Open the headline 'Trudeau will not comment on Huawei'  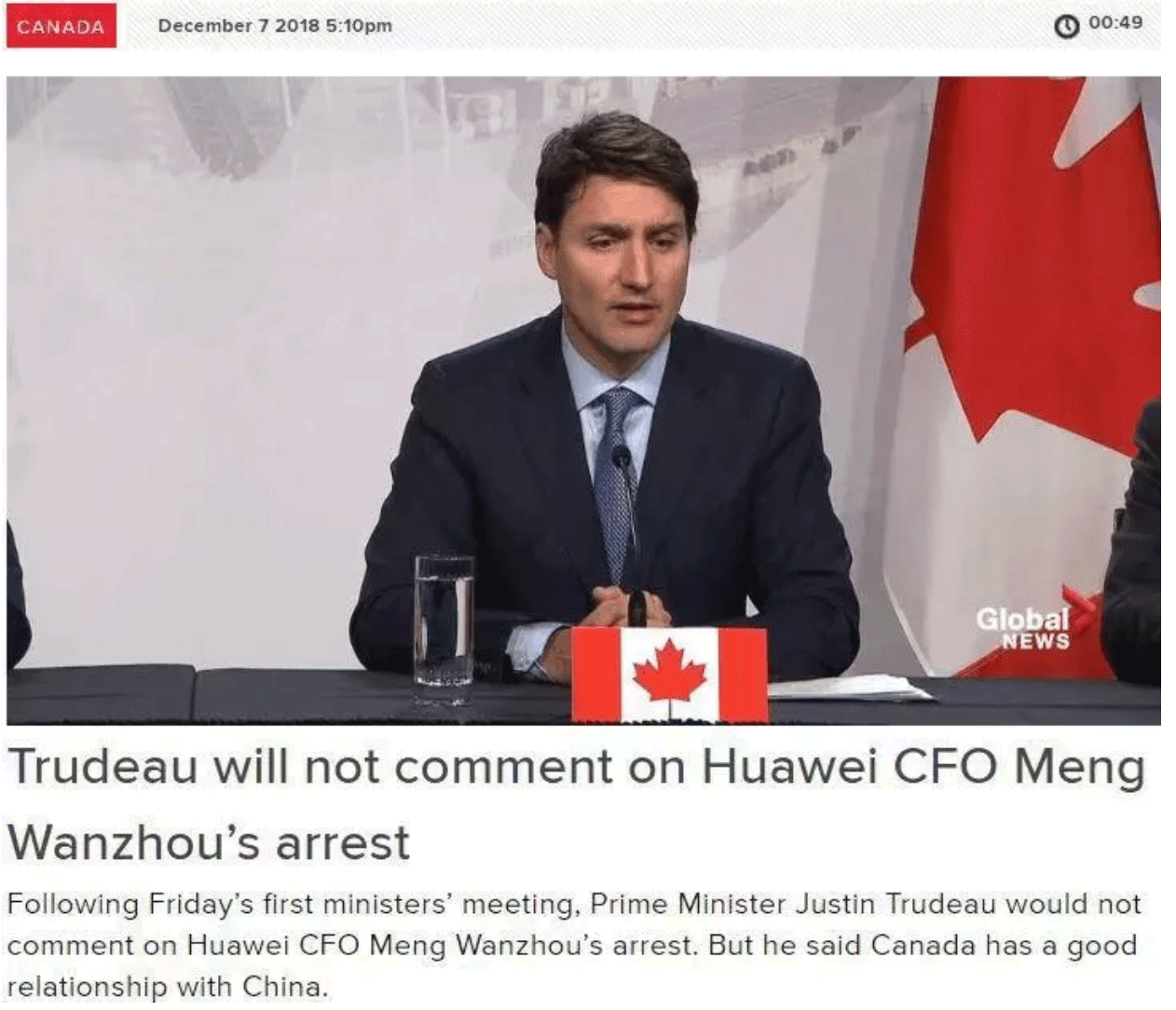[577, 768]
